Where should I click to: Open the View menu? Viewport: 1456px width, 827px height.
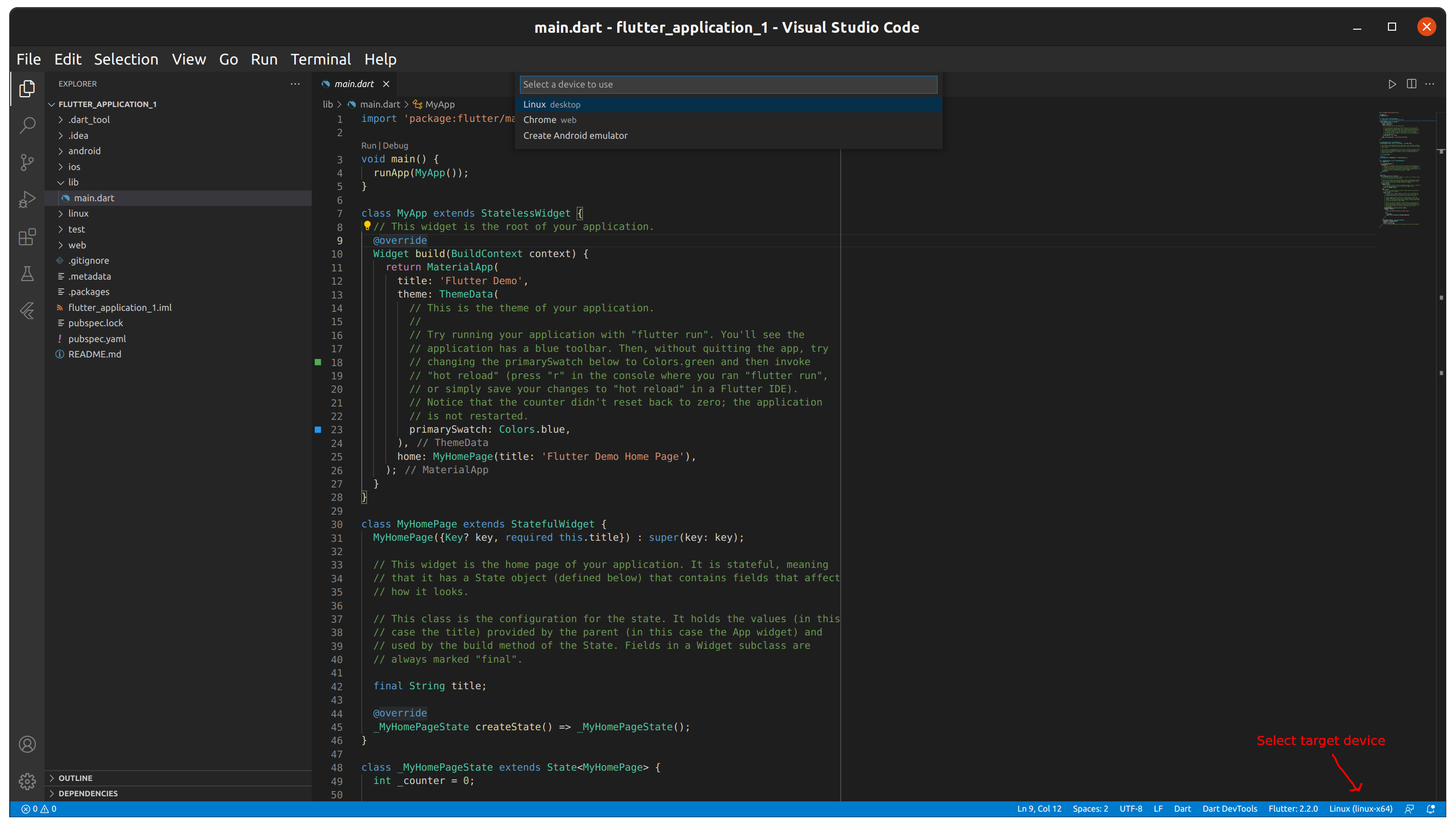[189, 59]
